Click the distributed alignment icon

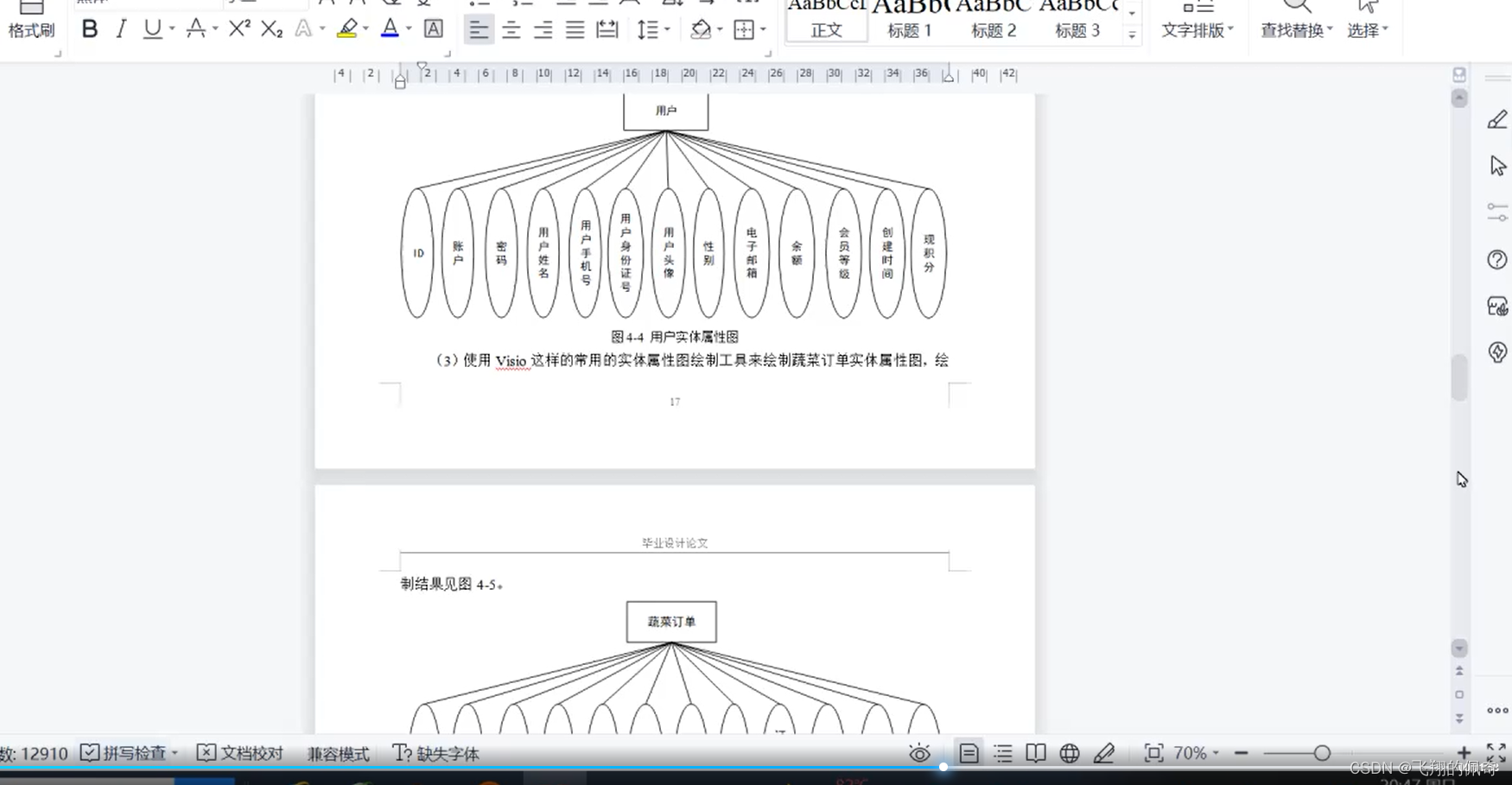(607, 30)
